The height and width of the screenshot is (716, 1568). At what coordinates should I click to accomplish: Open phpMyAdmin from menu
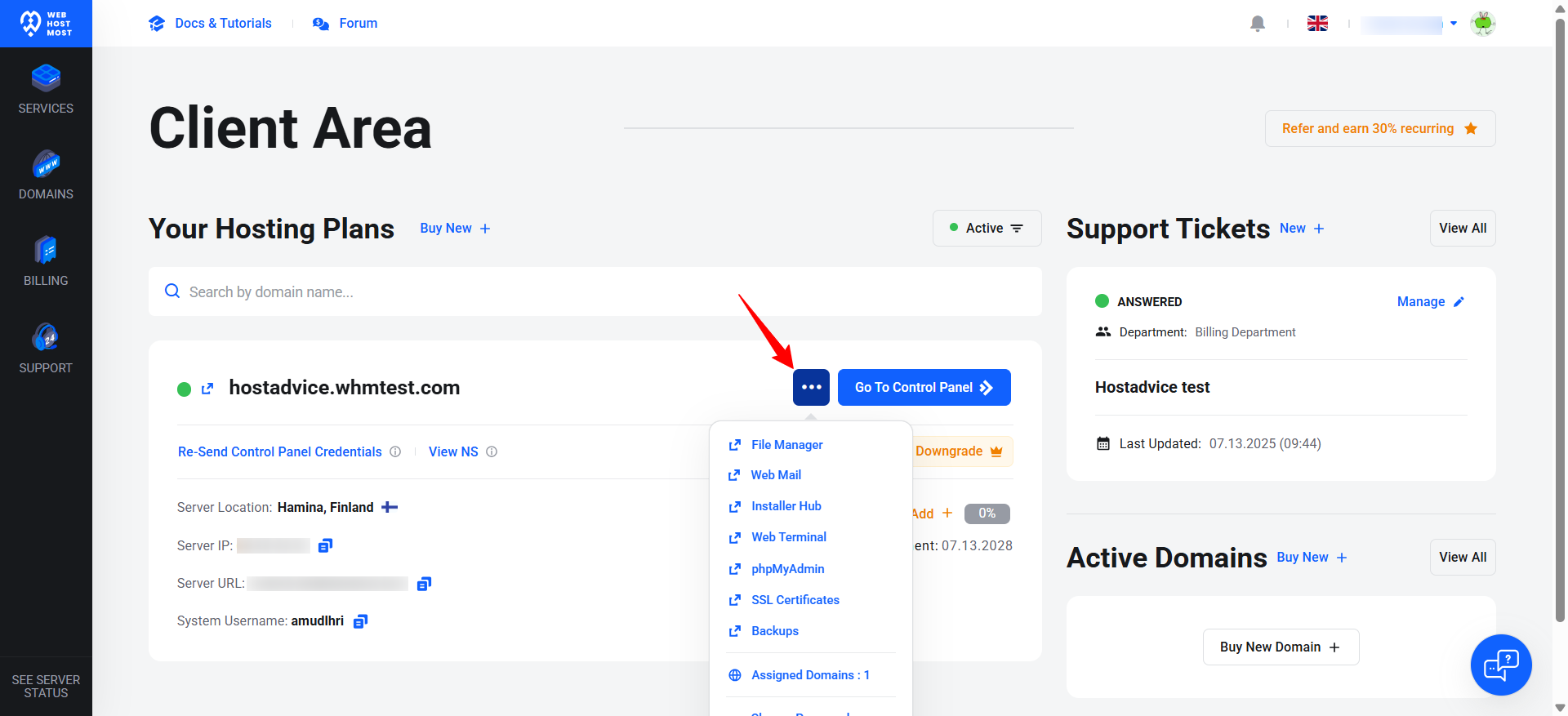click(x=777, y=569)
